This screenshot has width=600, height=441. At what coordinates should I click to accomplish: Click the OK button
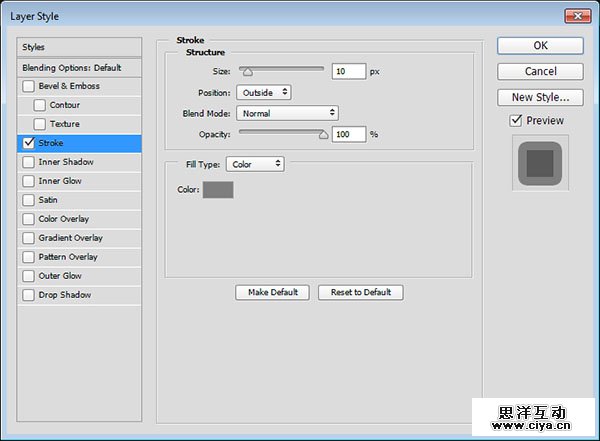pyautogui.click(x=540, y=46)
